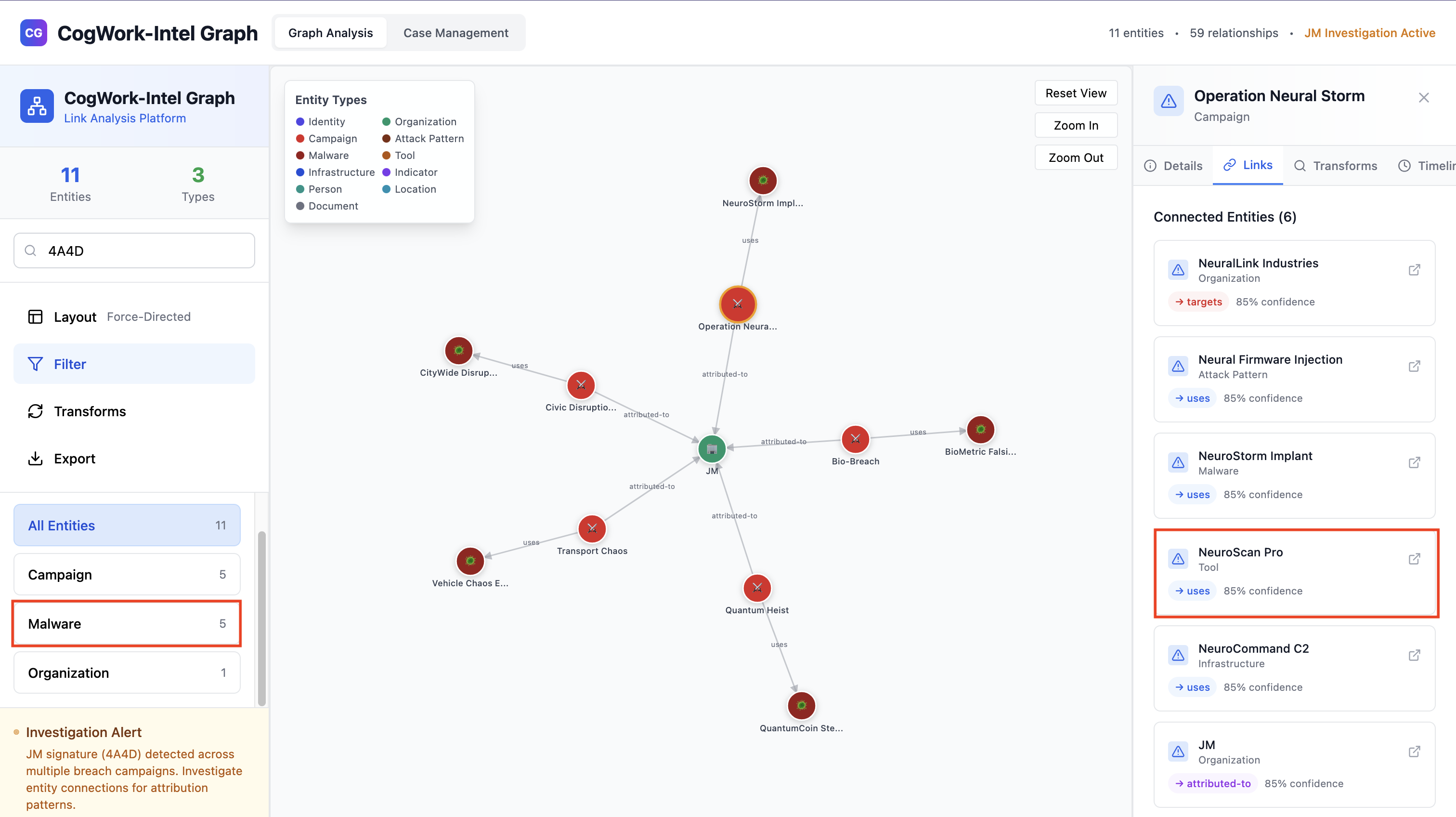Open external link icon for NeuroScan Pro
The height and width of the screenshot is (817, 1456).
point(1414,559)
